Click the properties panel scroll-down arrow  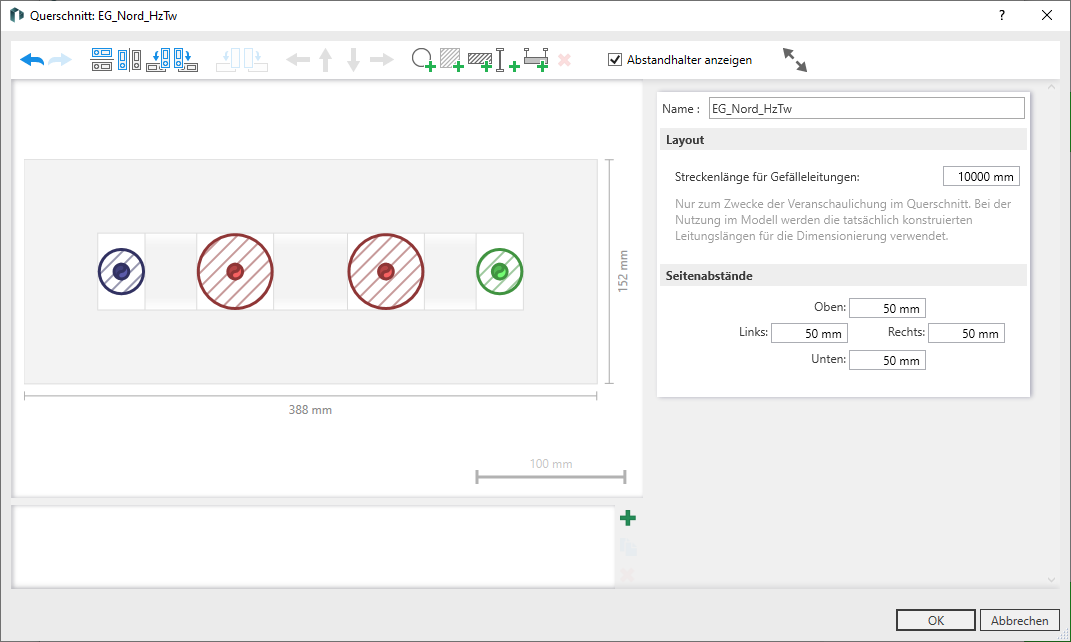coord(1051,580)
